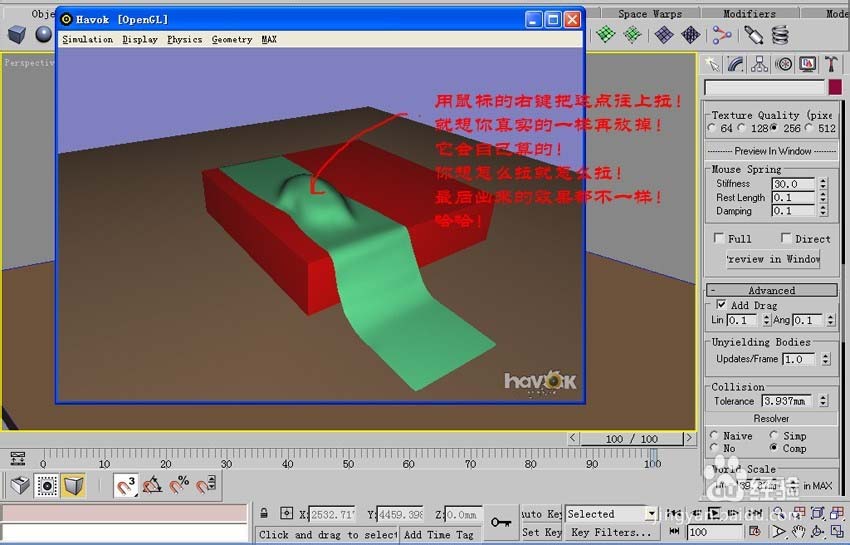Open the Display command panel monitor icon
The height and width of the screenshot is (545, 850).
(x=807, y=65)
